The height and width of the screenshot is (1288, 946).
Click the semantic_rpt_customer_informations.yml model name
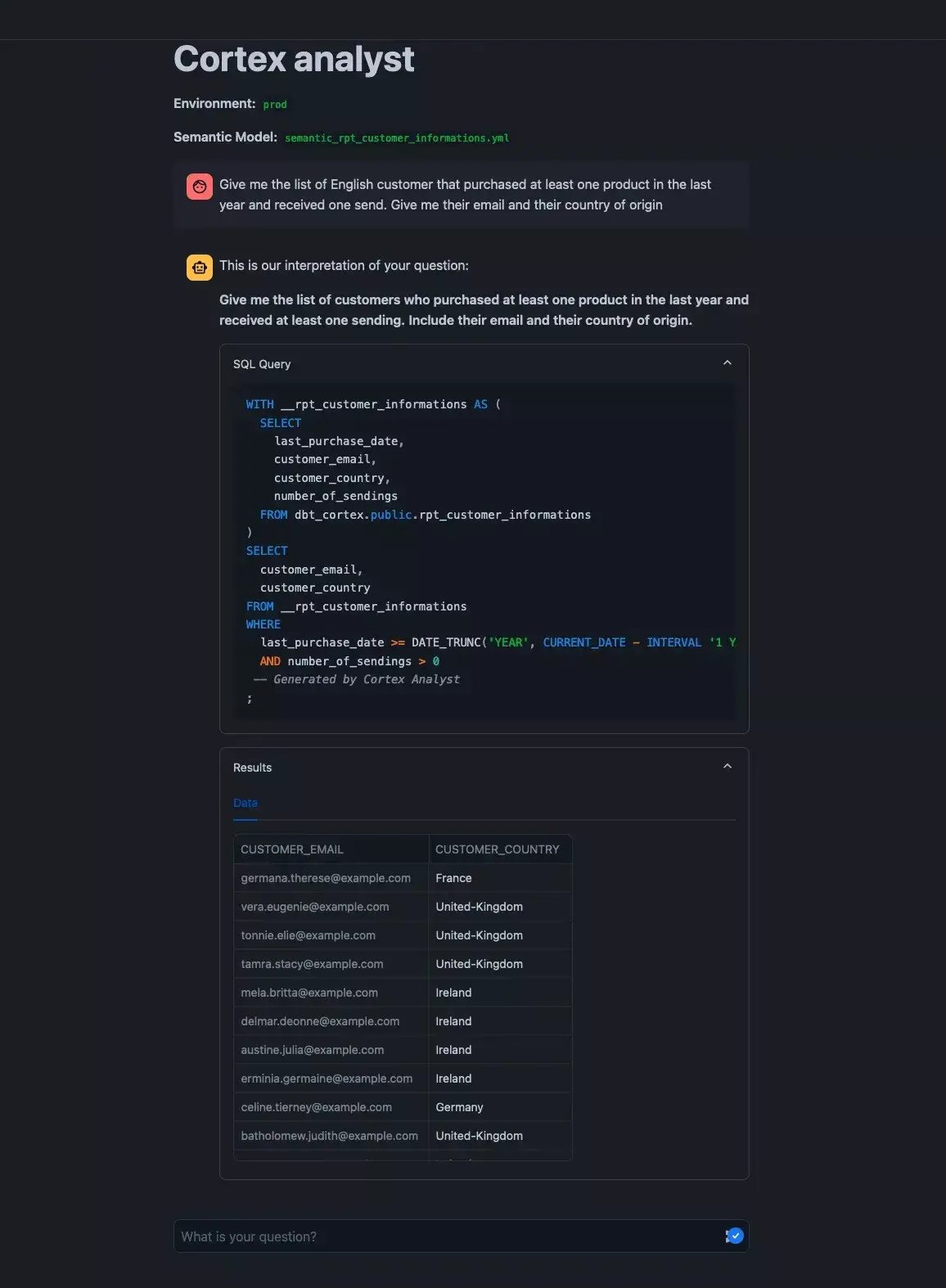click(397, 138)
